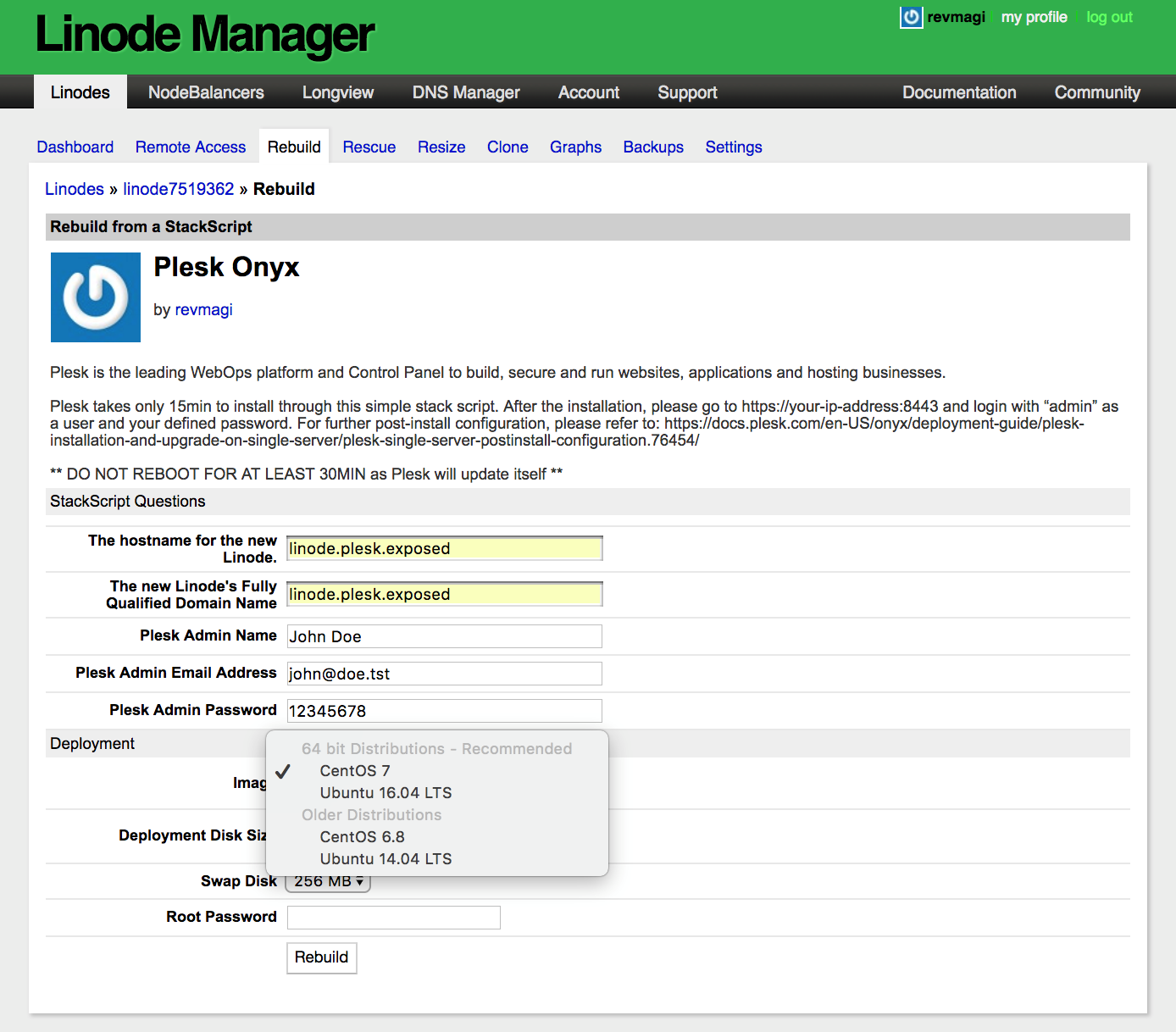Image resolution: width=1176 pixels, height=1032 pixels.
Task: Open the Settings subtab
Action: (734, 147)
